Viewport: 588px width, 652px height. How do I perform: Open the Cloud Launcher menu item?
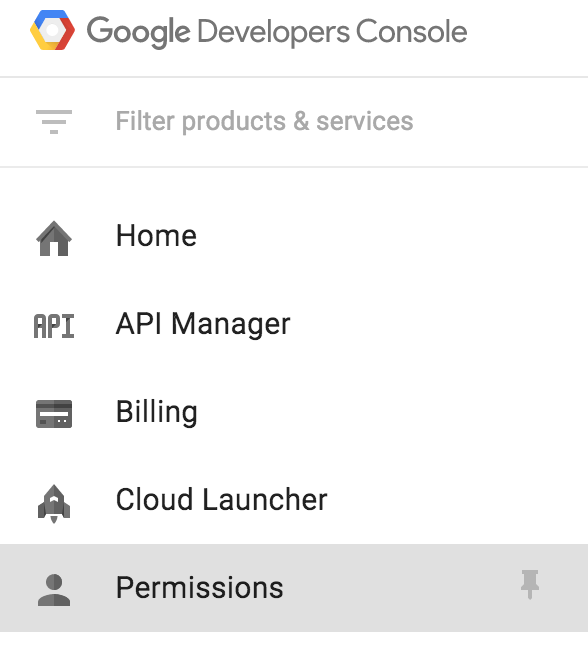[294, 499]
